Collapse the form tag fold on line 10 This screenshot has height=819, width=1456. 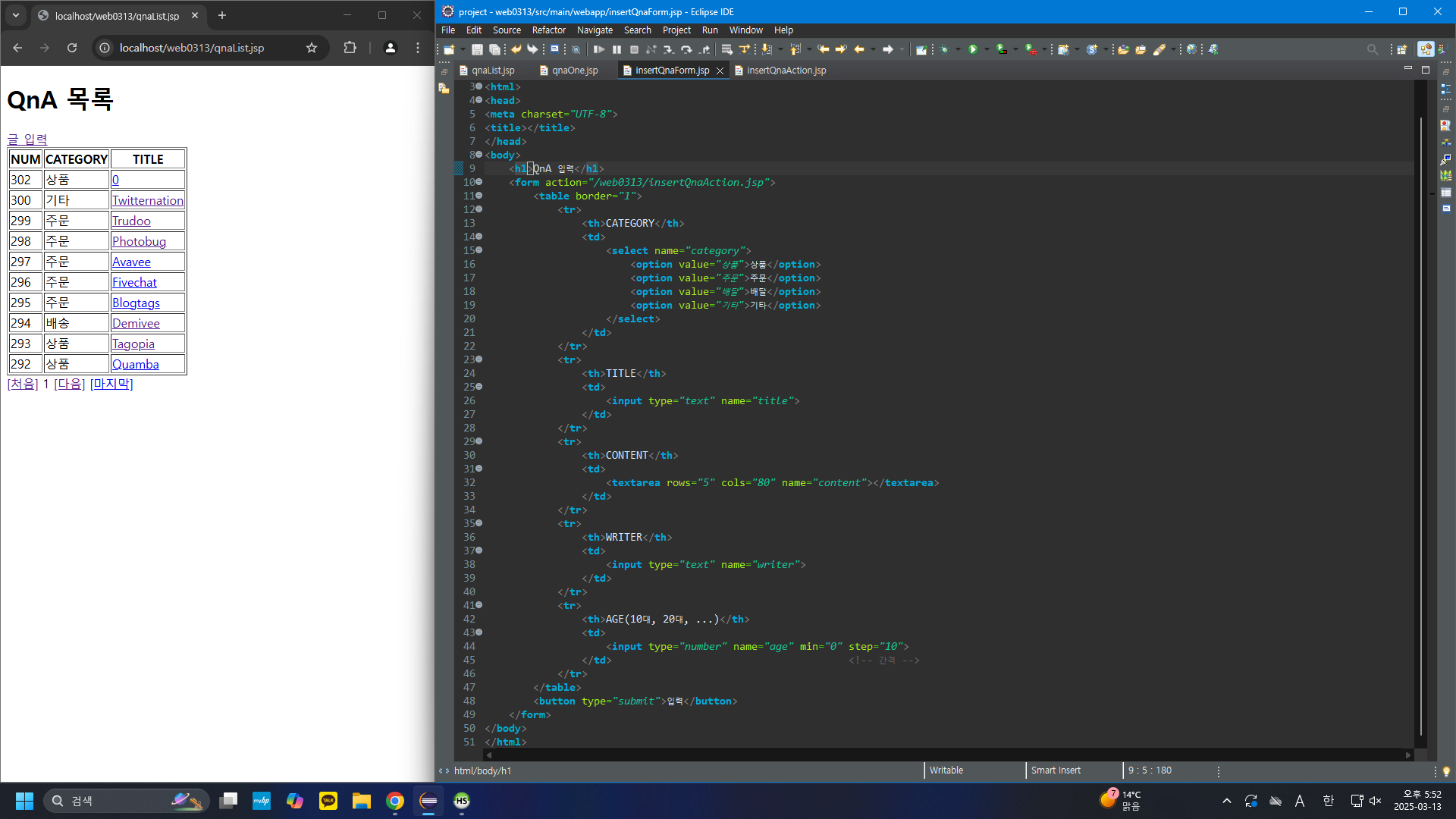click(x=479, y=182)
